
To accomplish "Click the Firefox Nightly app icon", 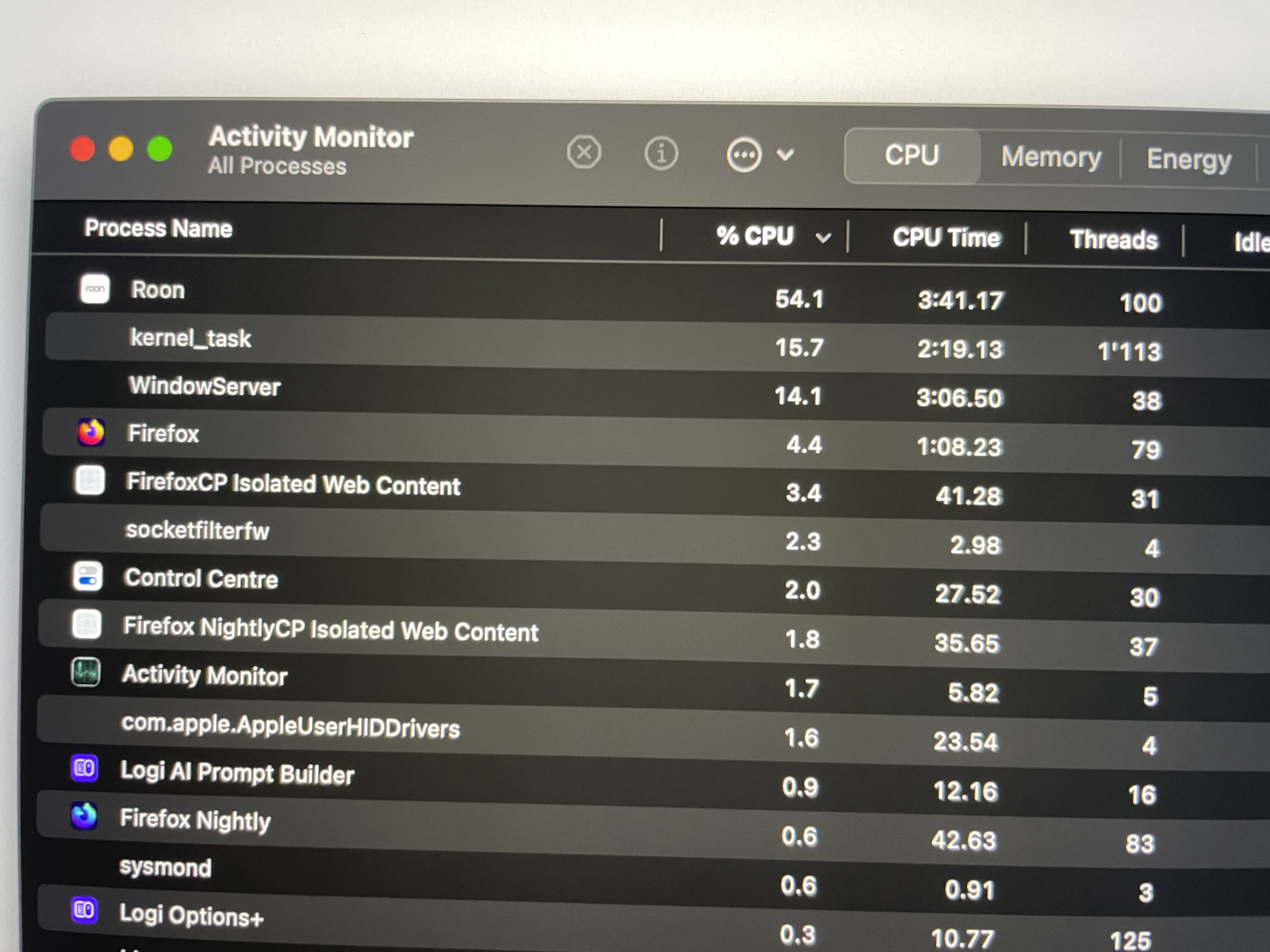I will tap(84, 816).
